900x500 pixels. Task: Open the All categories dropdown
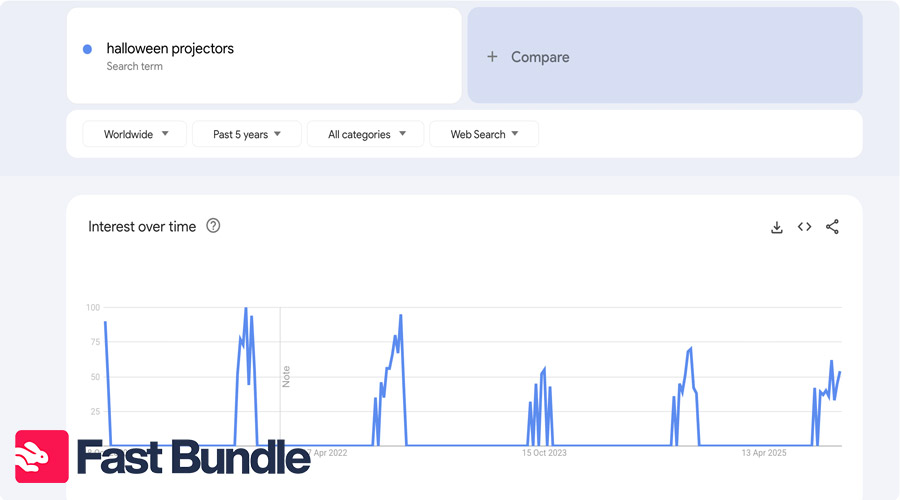click(x=366, y=134)
